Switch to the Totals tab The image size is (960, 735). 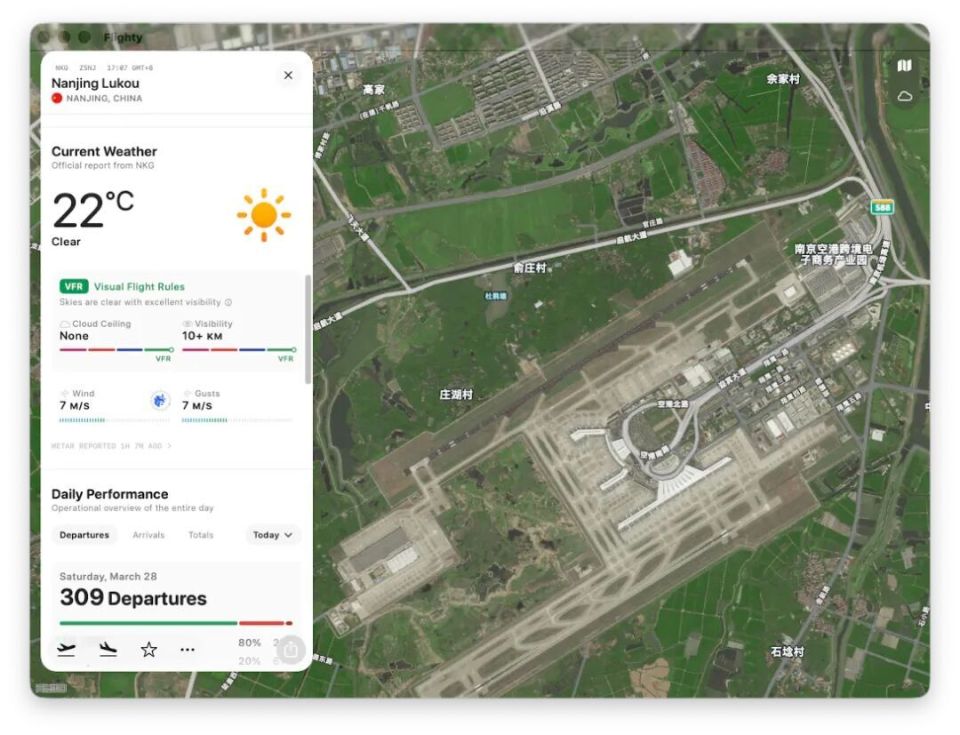[201, 535]
